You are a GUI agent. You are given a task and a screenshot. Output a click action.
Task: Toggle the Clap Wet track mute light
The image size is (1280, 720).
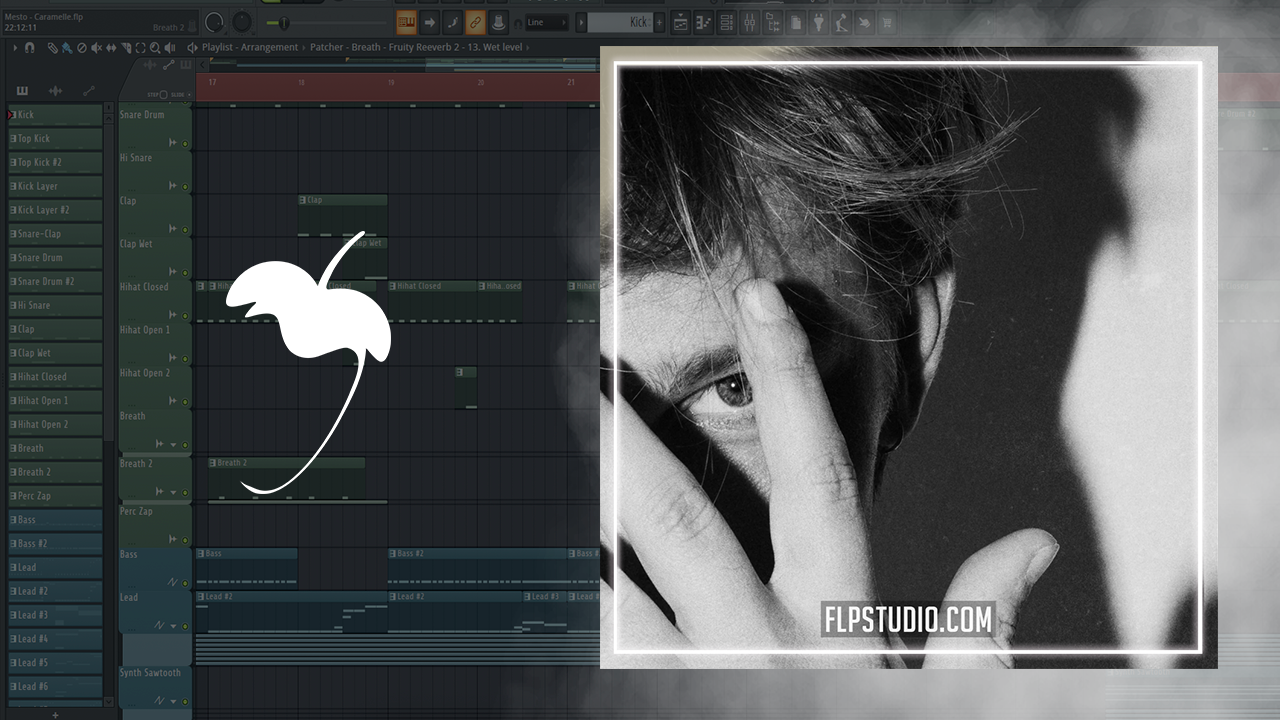click(x=185, y=272)
